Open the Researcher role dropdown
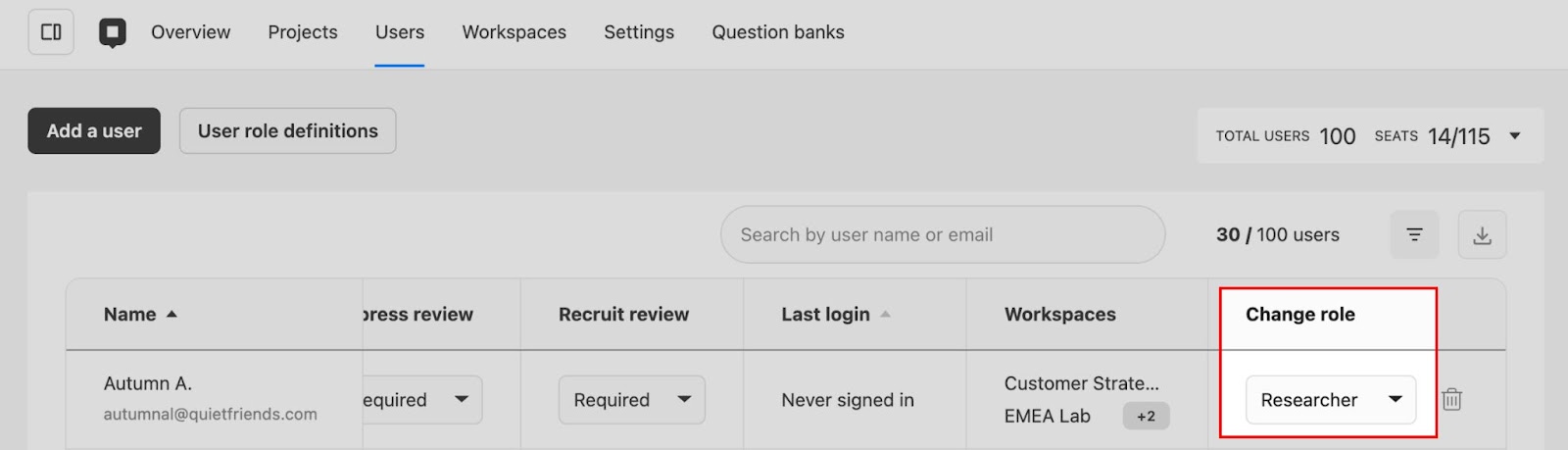The width and height of the screenshot is (1568, 450). click(x=1331, y=400)
